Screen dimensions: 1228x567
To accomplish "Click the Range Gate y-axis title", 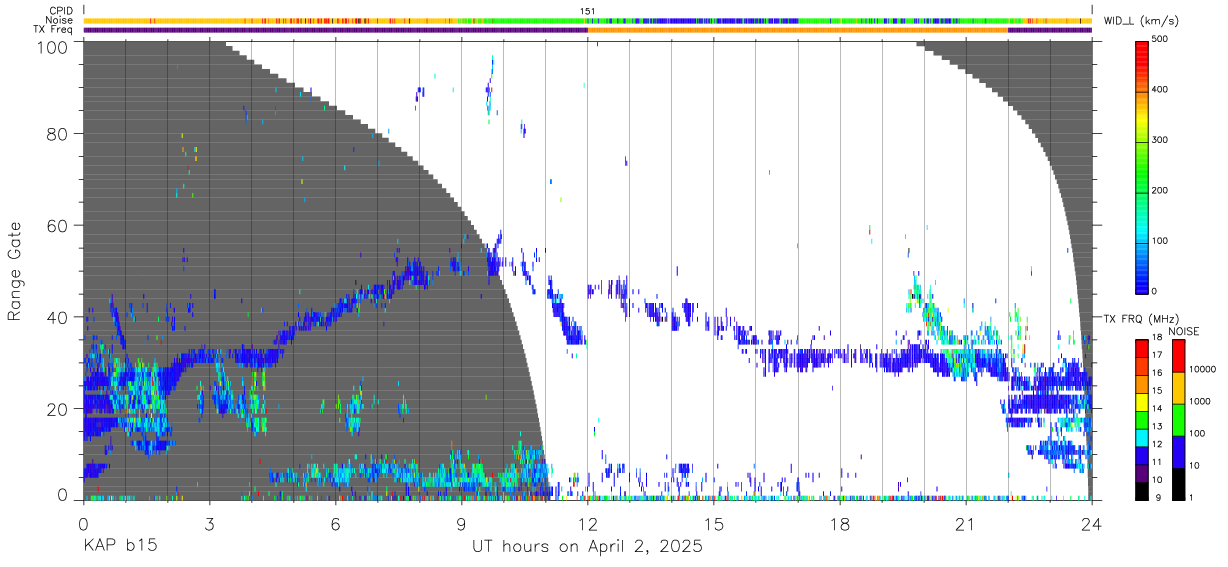I will click(15, 271).
